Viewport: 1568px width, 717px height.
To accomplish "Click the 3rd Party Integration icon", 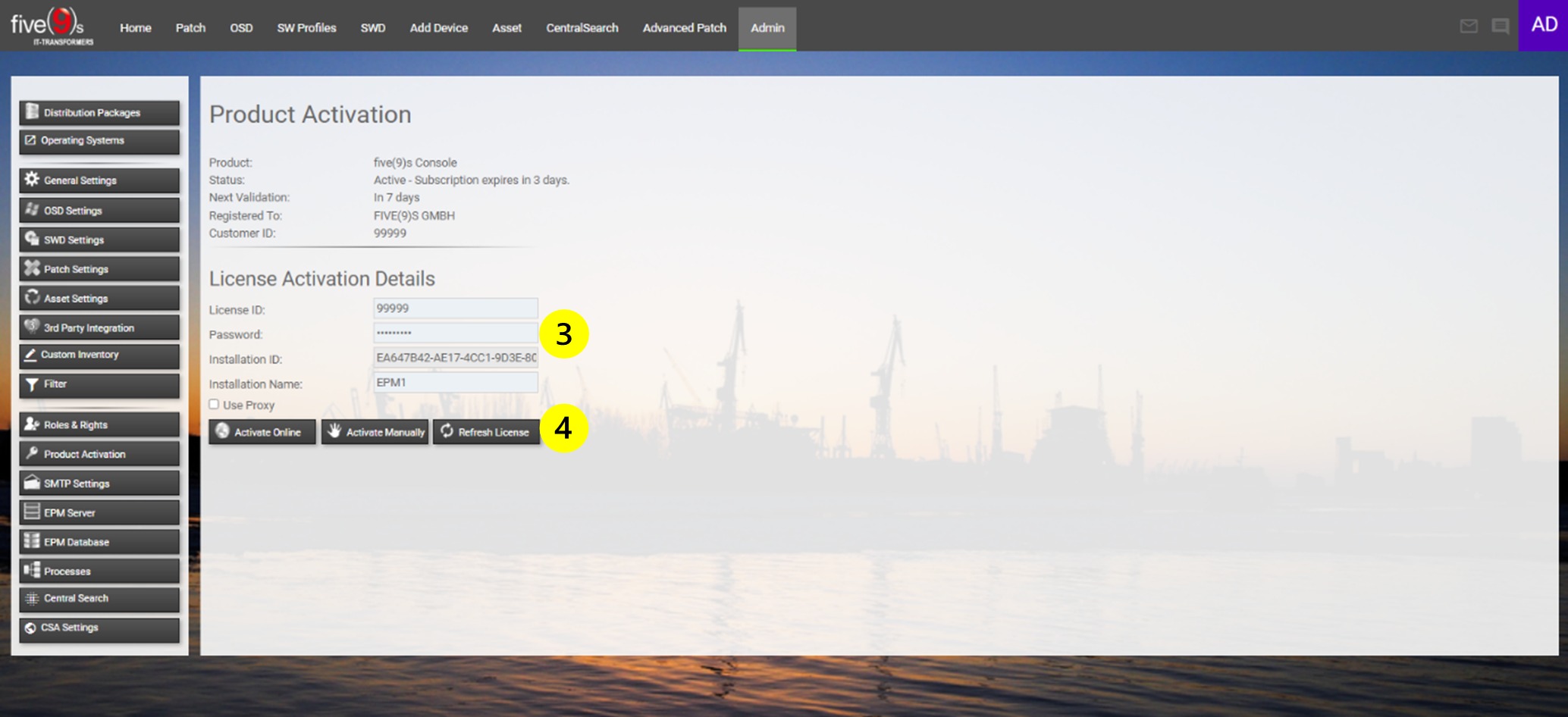I will click(x=32, y=327).
